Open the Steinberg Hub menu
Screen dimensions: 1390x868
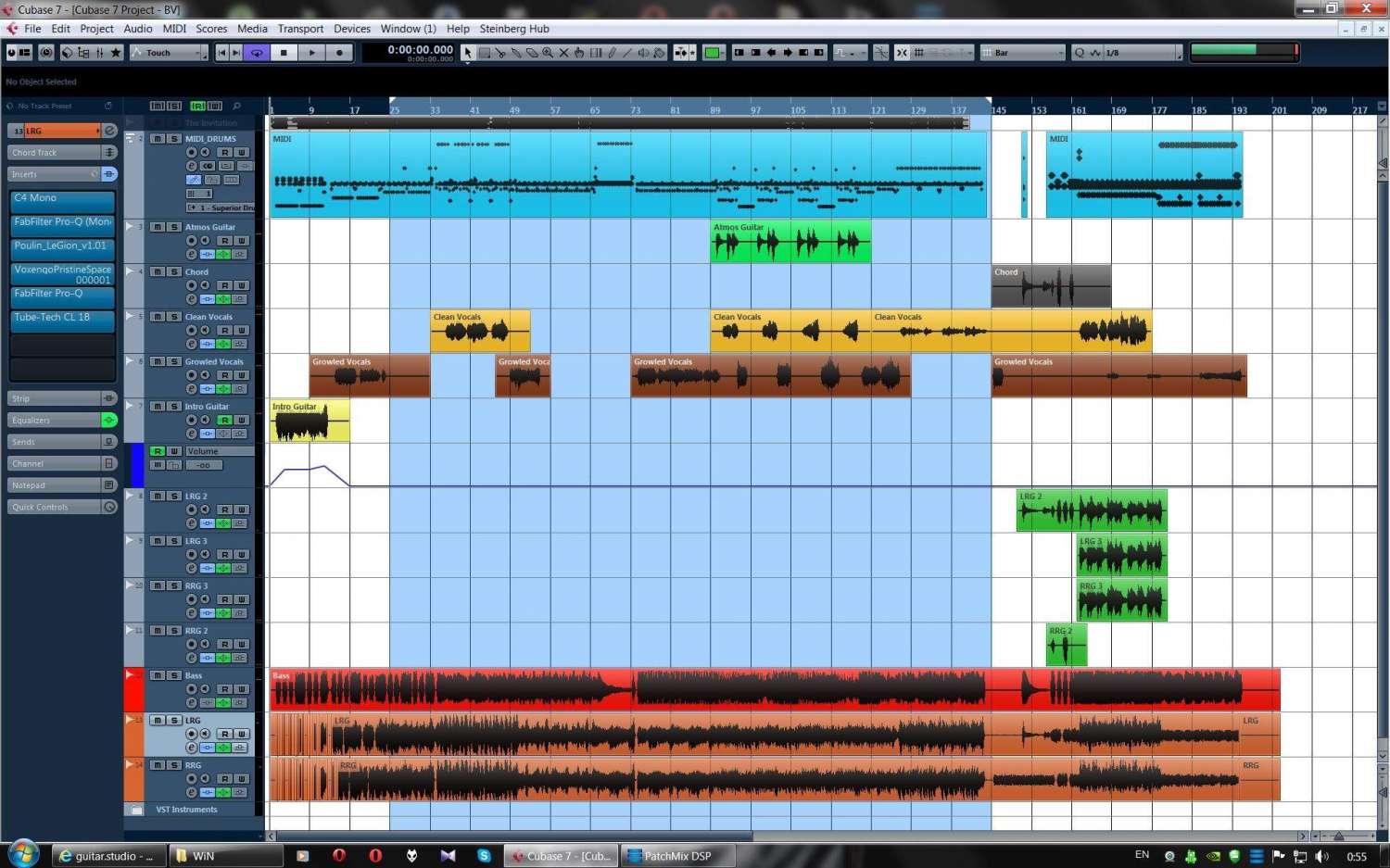(514, 29)
